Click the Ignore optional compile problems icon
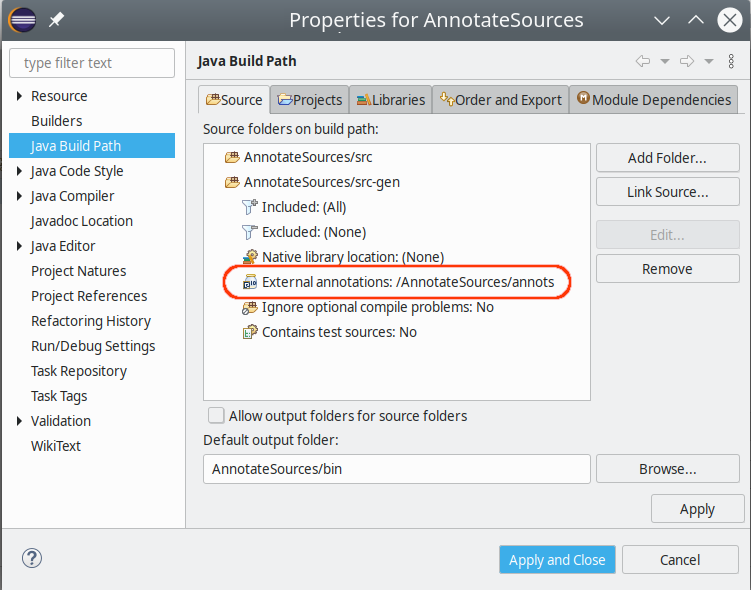The height and width of the screenshot is (590, 751). coord(250,307)
